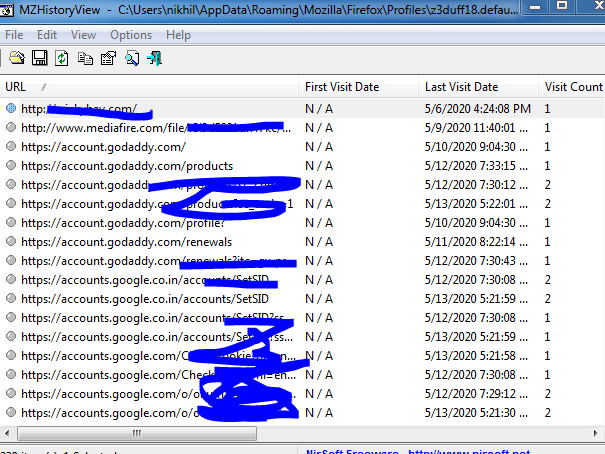The height and width of the screenshot is (454, 605).
Task: Click N / A in the godaddy.com/products row
Action: (319, 166)
